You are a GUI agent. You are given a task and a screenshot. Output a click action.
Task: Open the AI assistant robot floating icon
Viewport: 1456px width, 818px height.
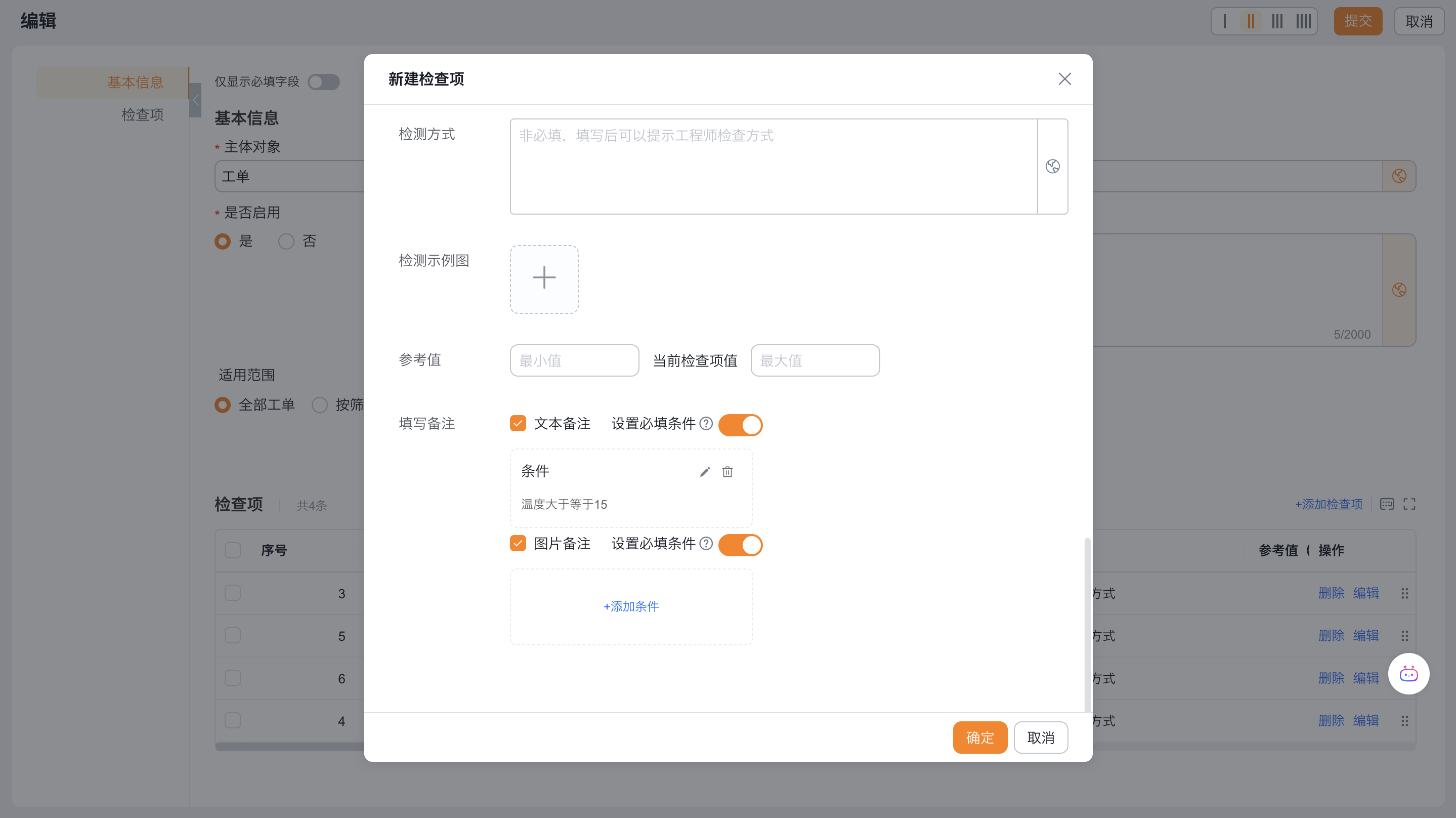click(x=1408, y=674)
